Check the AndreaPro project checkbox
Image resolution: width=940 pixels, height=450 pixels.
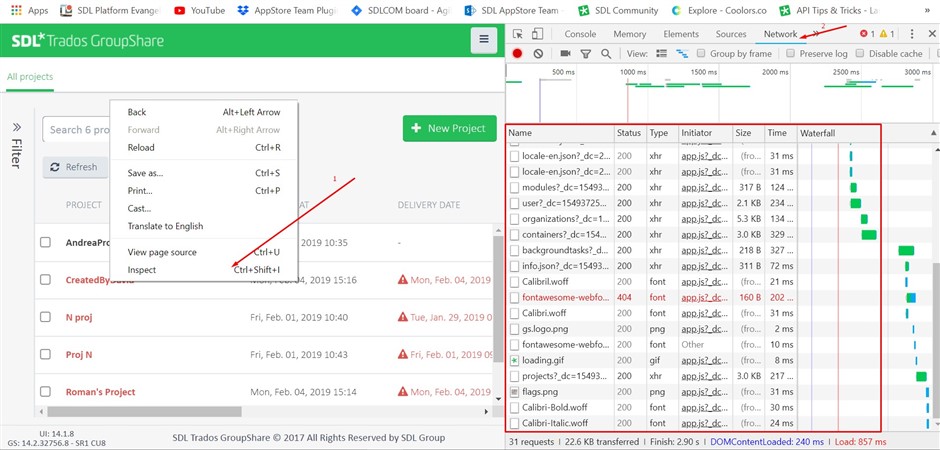point(46,243)
